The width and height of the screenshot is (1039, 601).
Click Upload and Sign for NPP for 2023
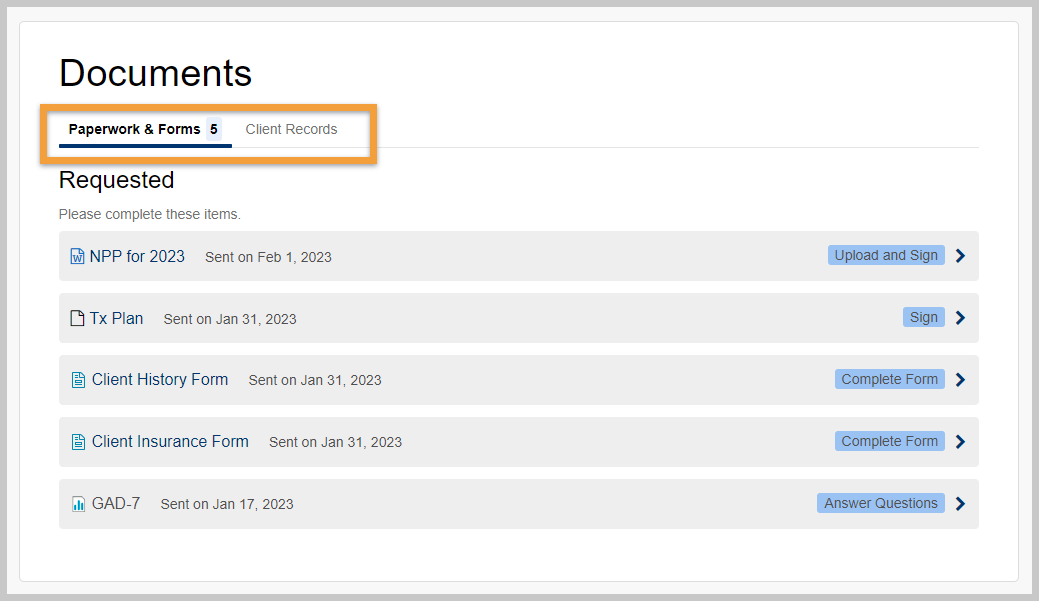pyautogui.click(x=886, y=255)
